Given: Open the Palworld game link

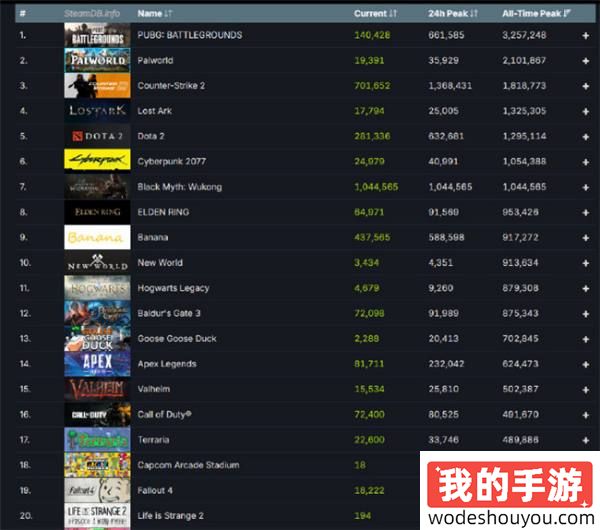Looking at the screenshot, I should point(155,60).
